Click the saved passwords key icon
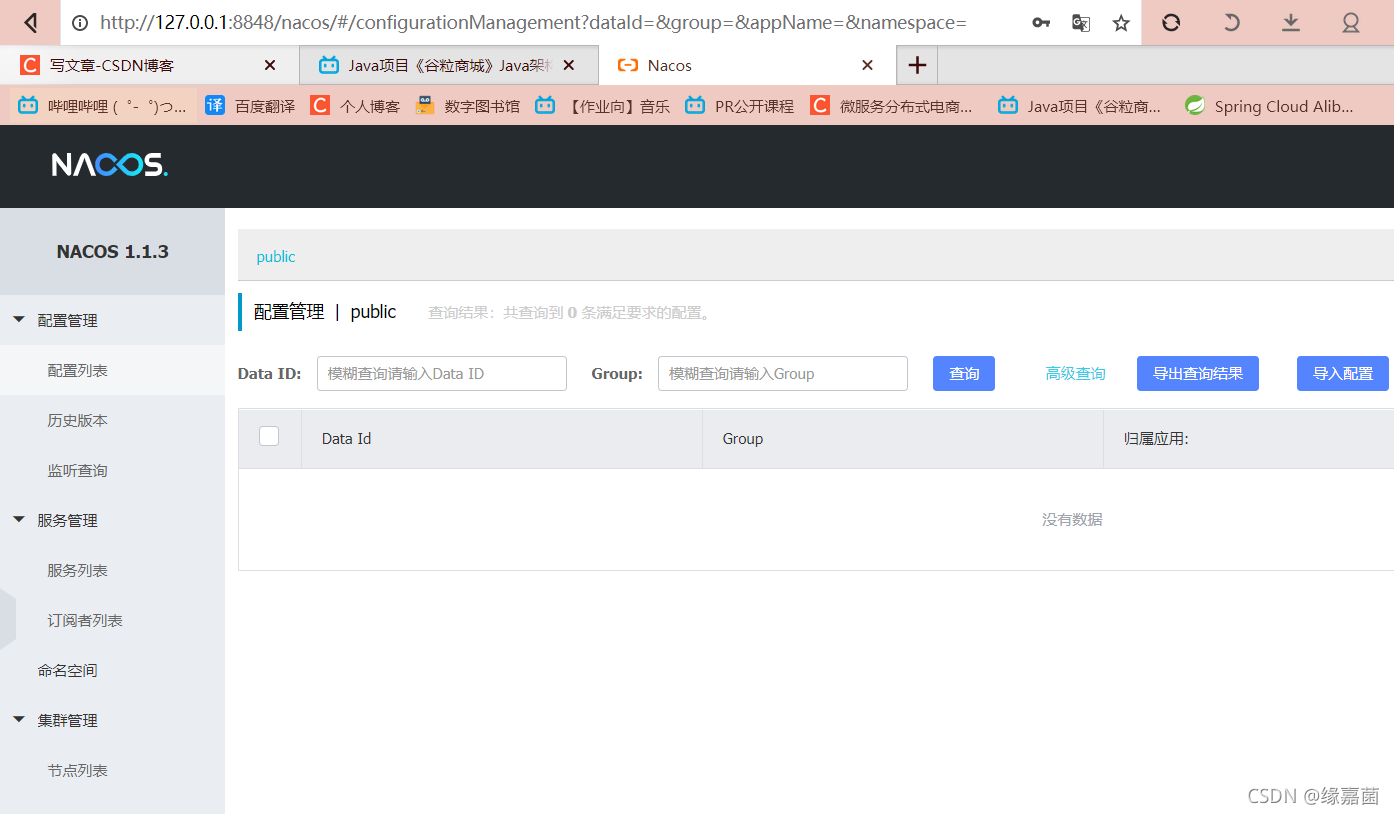Screen dimensions: 1394x814 [x=1040, y=22]
